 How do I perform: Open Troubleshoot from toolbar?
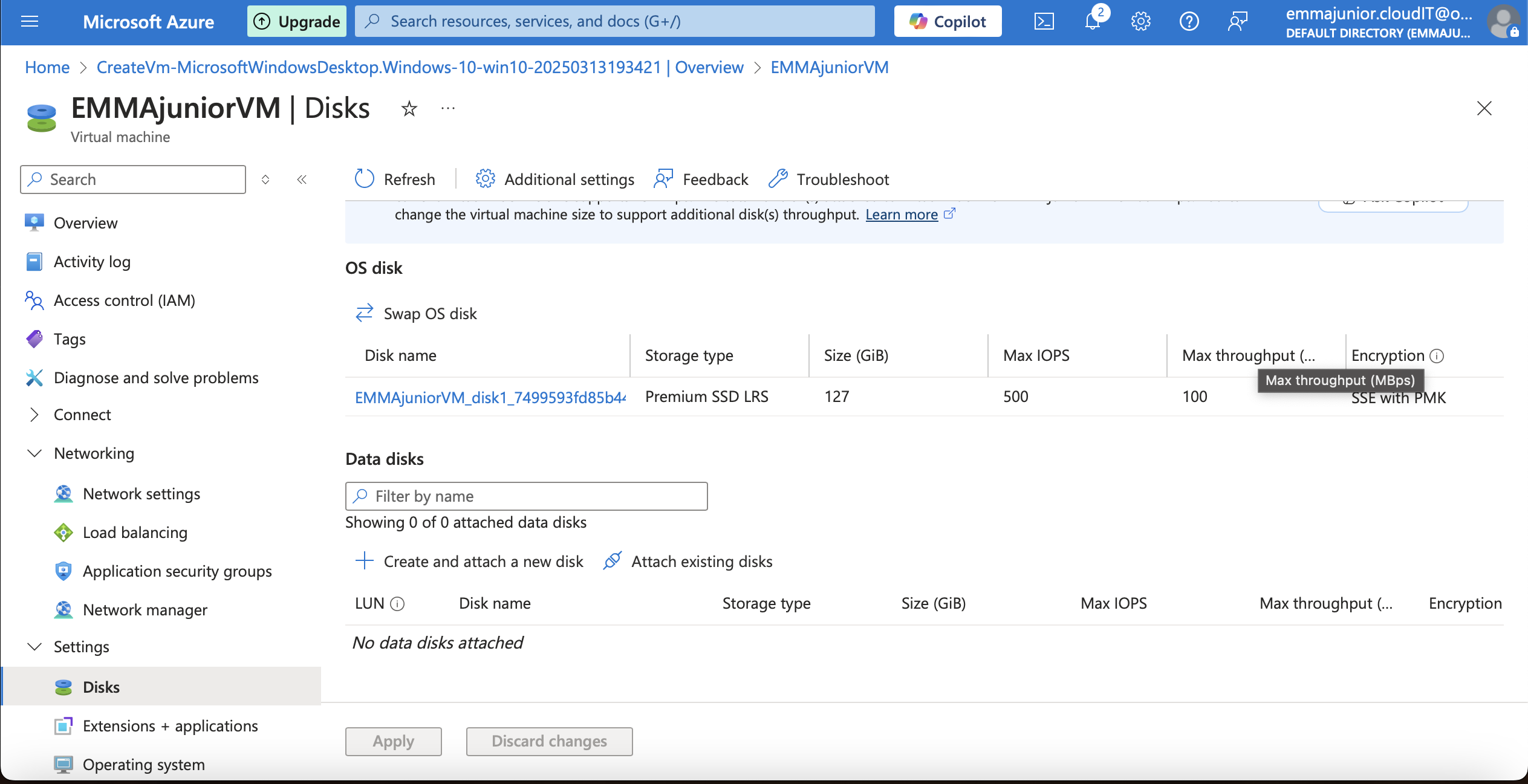(x=828, y=180)
